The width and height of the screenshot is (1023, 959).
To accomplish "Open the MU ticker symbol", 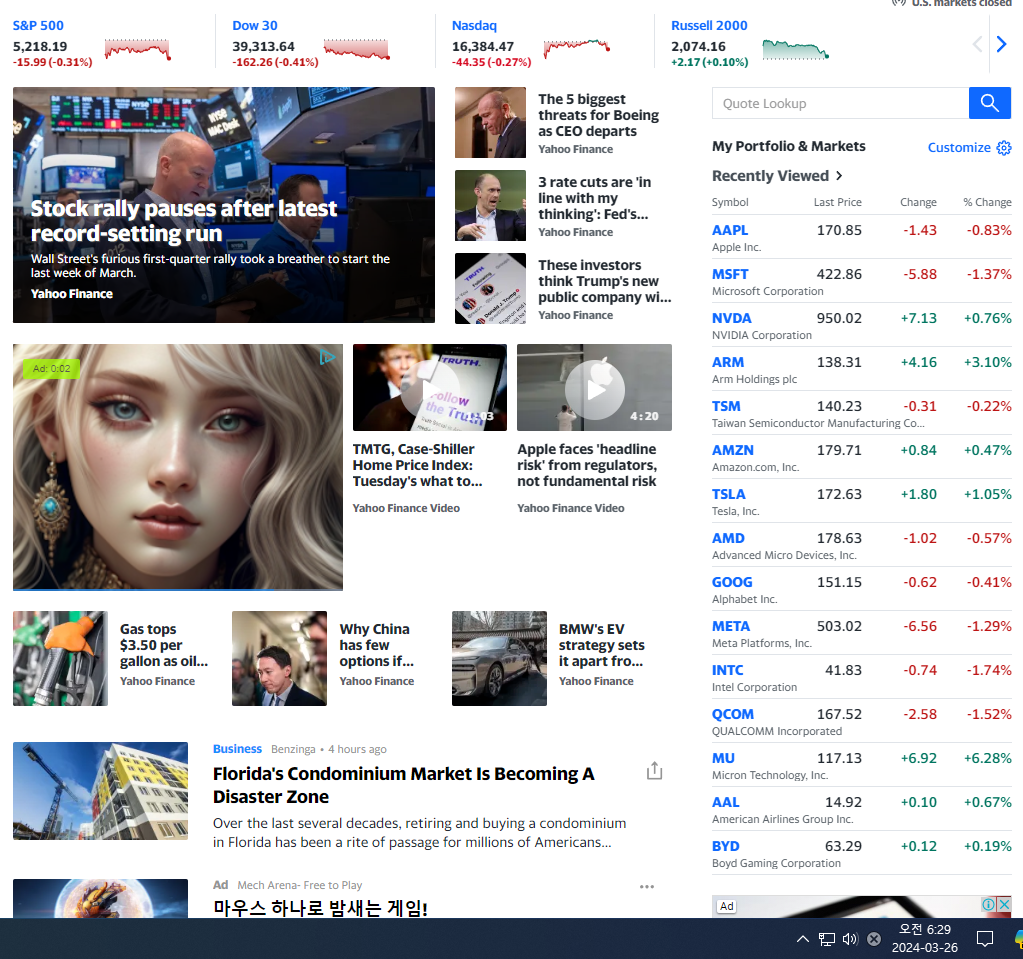I will click(x=723, y=758).
